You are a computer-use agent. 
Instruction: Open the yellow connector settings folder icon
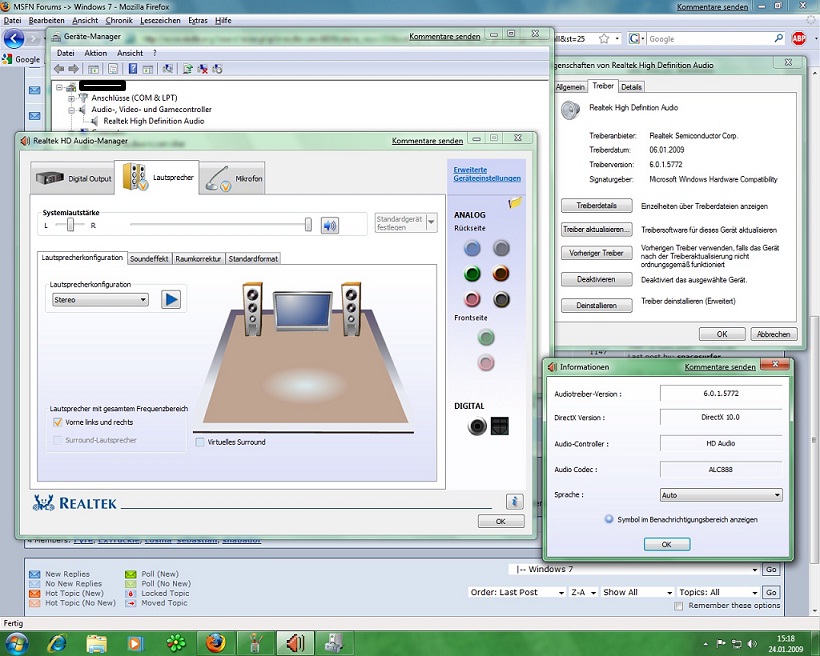[515, 202]
